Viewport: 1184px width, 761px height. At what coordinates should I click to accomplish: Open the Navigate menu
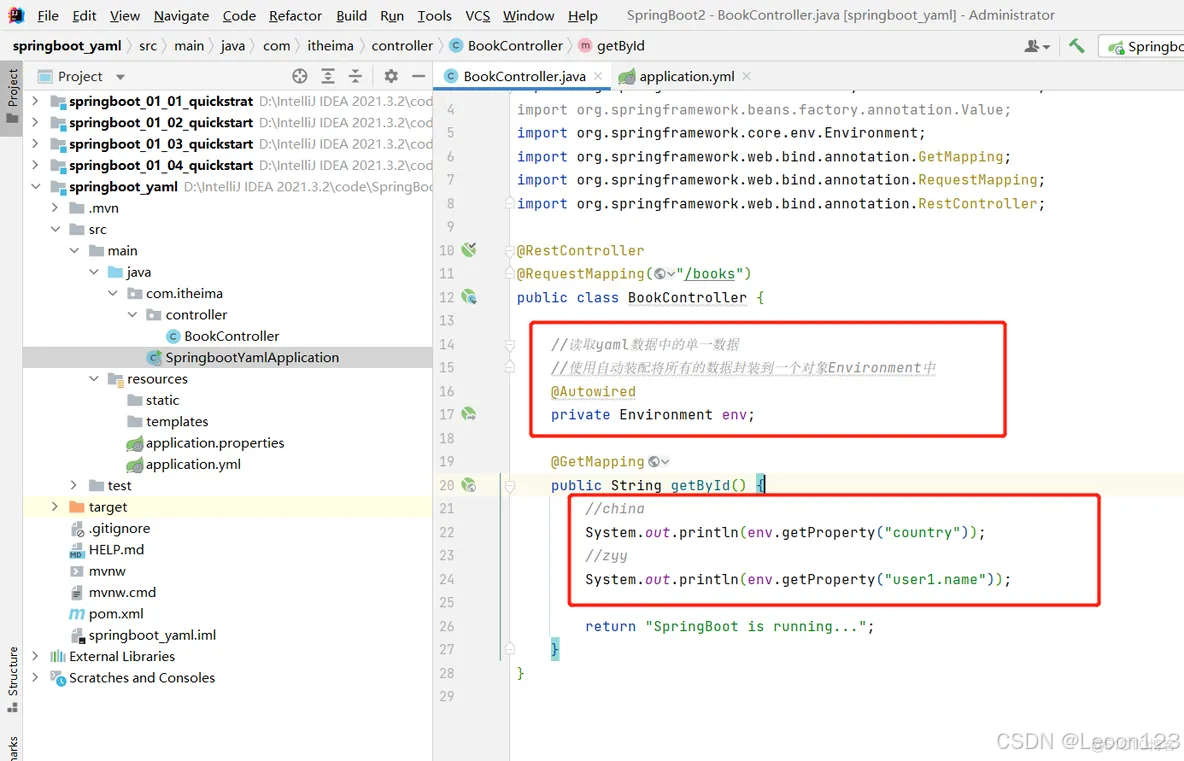click(181, 16)
